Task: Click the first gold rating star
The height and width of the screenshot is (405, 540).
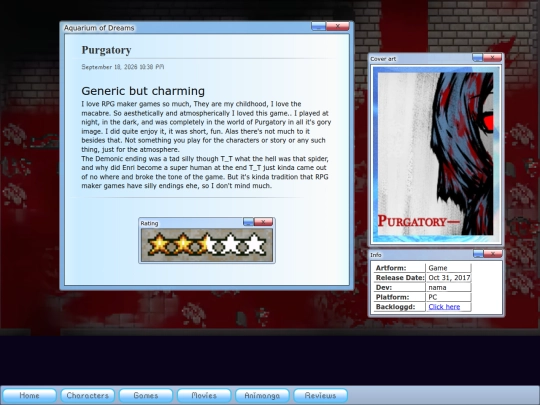Action: pos(159,244)
